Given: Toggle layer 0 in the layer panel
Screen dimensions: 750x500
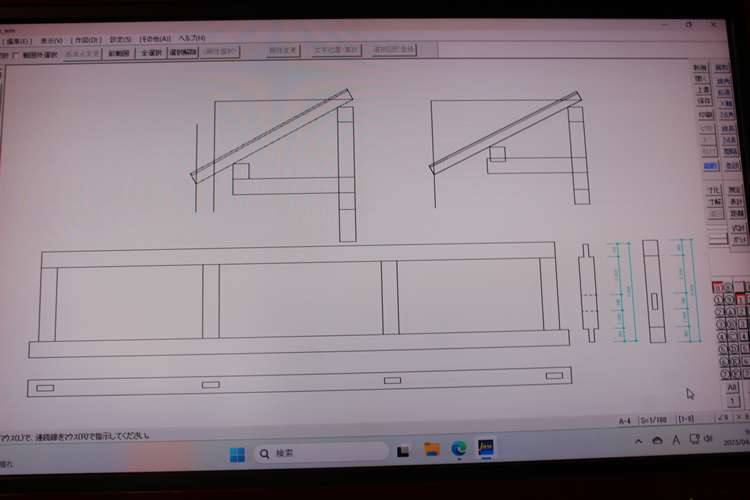Looking at the screenshot, I should point(717,288).
